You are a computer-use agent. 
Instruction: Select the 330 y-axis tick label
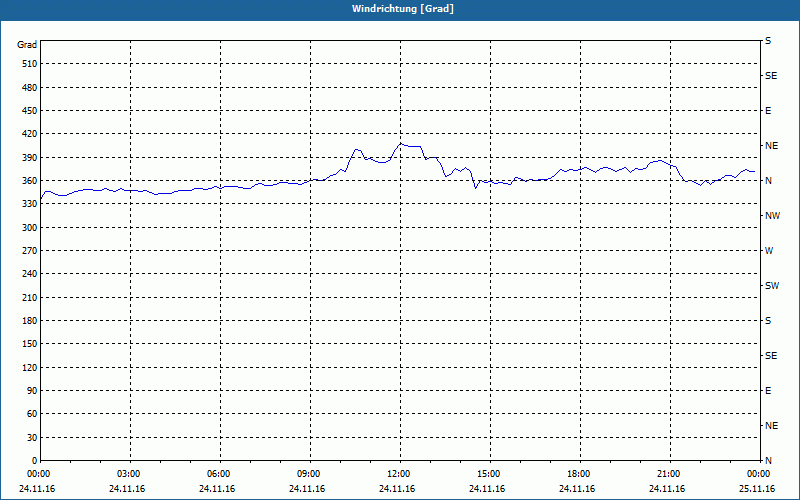30,204
